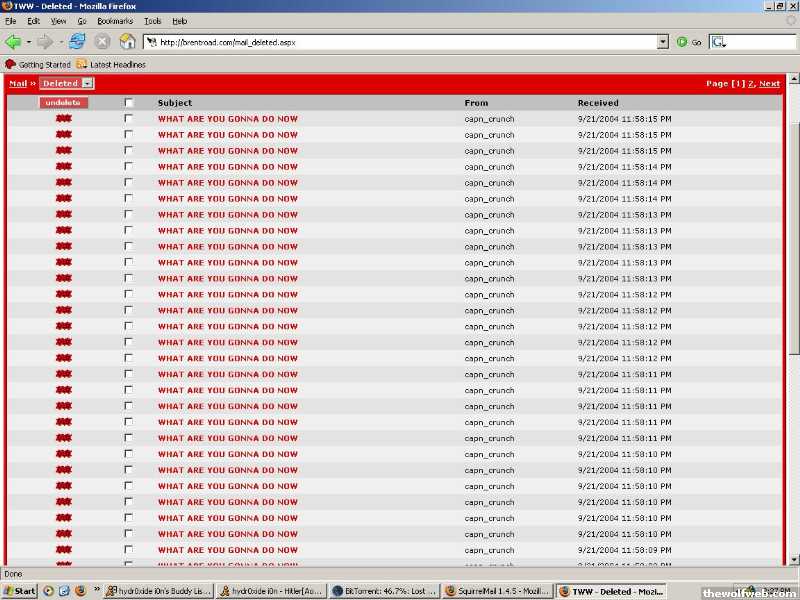Click the browser Back arrow button
The width and height of the screenshot is (800, 600).
(13, 42)
